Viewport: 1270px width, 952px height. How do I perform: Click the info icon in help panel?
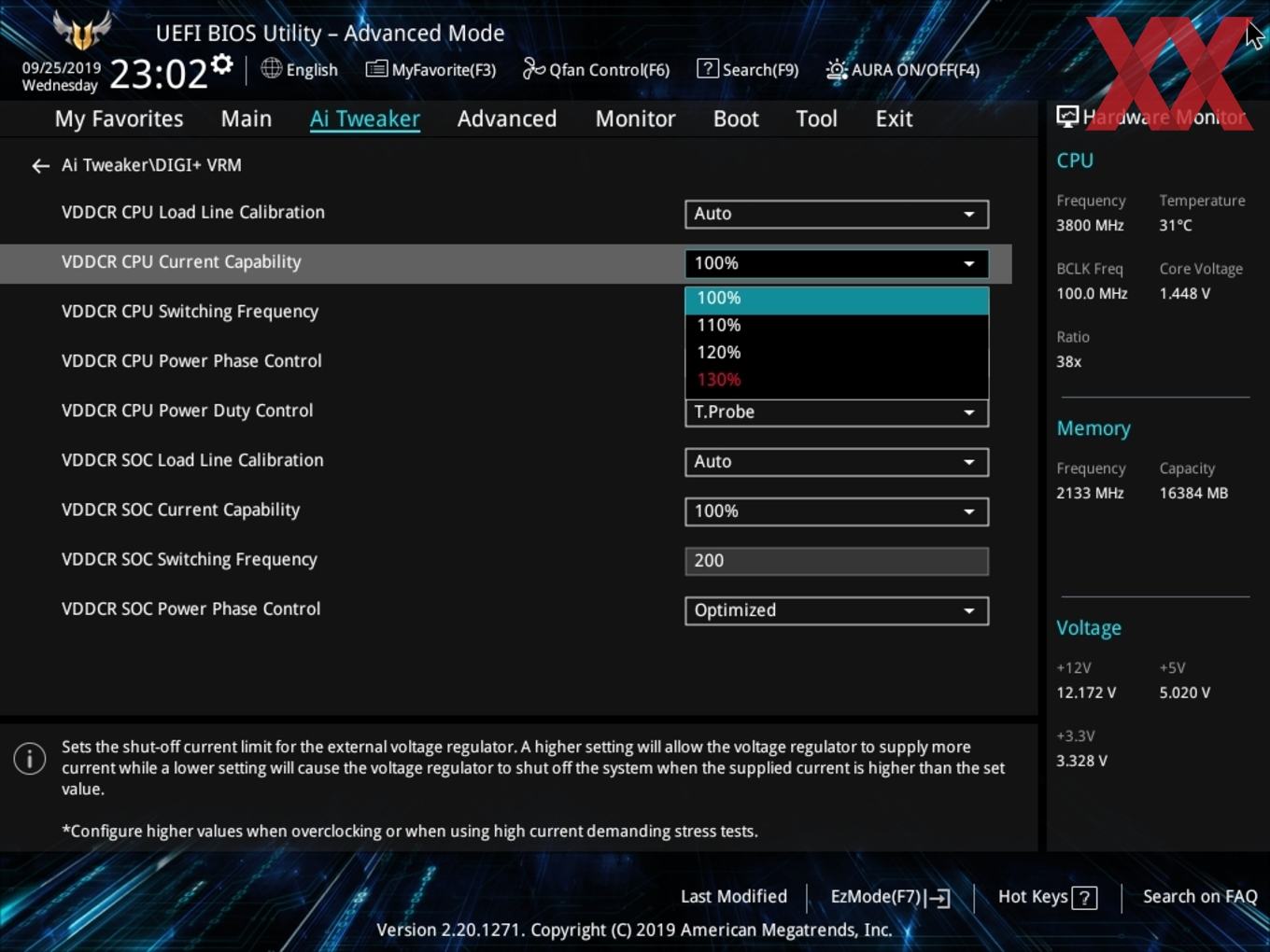[x=30, y=758]
